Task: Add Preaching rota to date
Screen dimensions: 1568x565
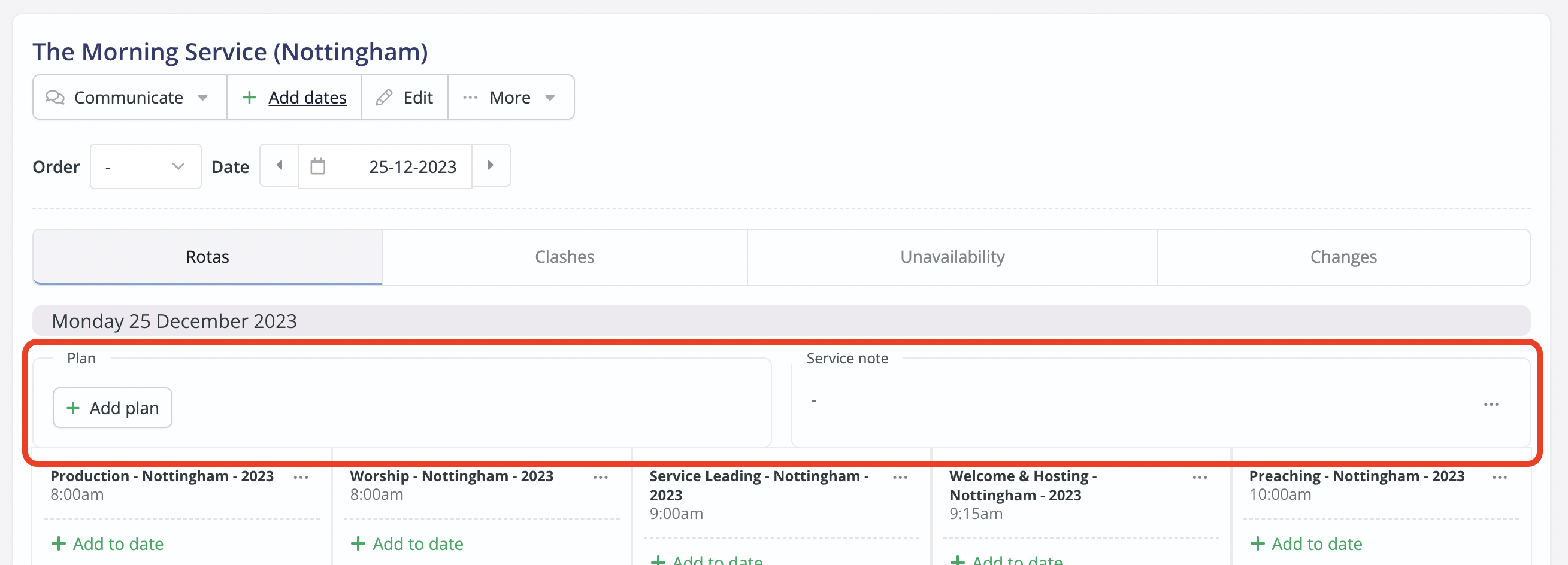Action: 1306,543
